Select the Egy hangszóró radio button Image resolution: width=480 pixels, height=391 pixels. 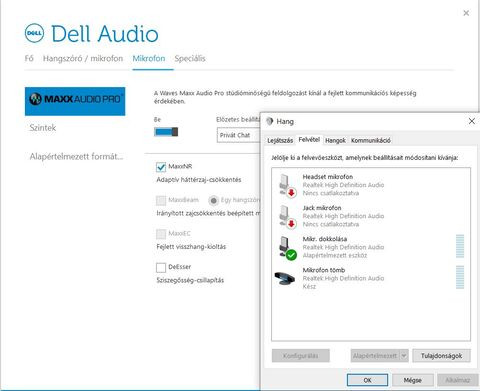[213, 200]
